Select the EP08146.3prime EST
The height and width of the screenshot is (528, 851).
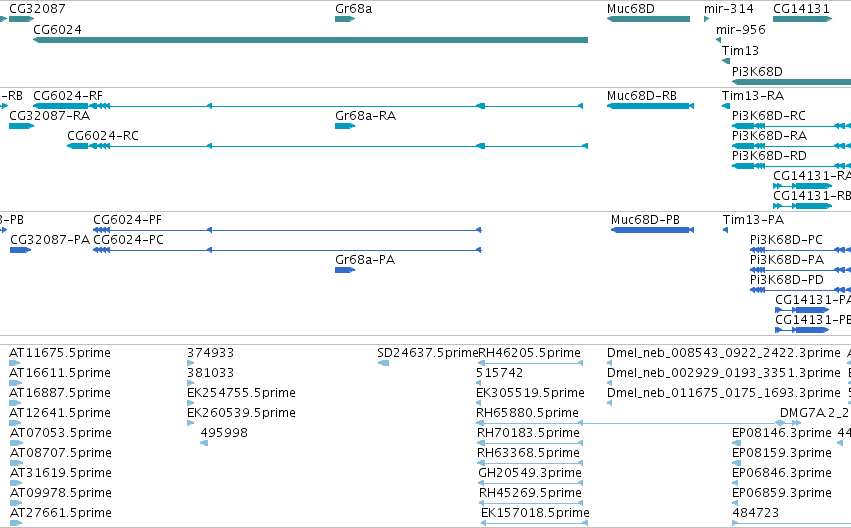pyautogui.click(x=736, y=443)
